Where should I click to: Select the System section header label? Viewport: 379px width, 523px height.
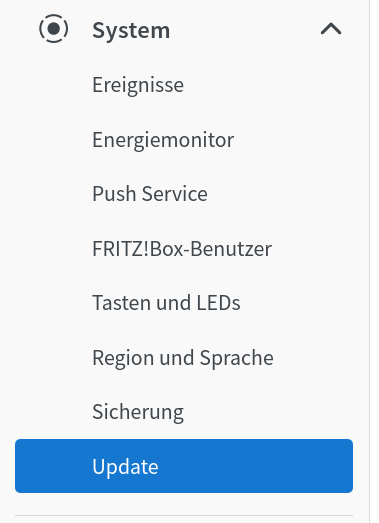[x=131, y=31]
